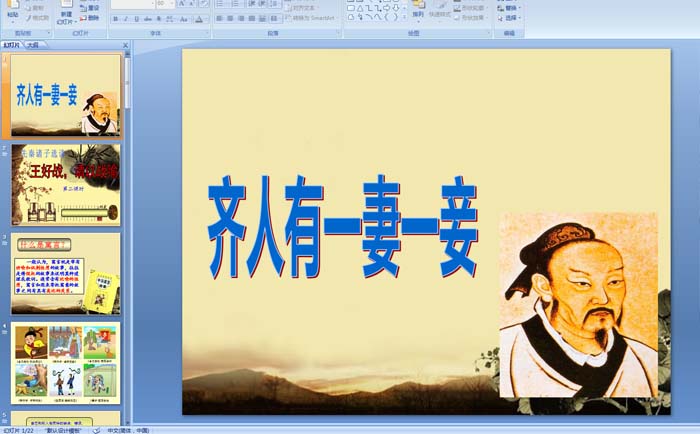The width and height of the screenshot is (700, 434).
Task: Click the title text 齐人有一妻一妾 on slide
Action: 343,227
